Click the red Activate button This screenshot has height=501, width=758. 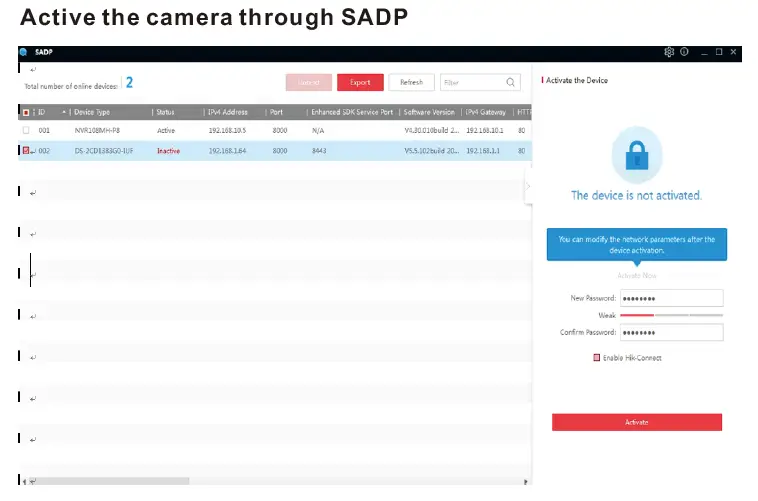point(637,422)
